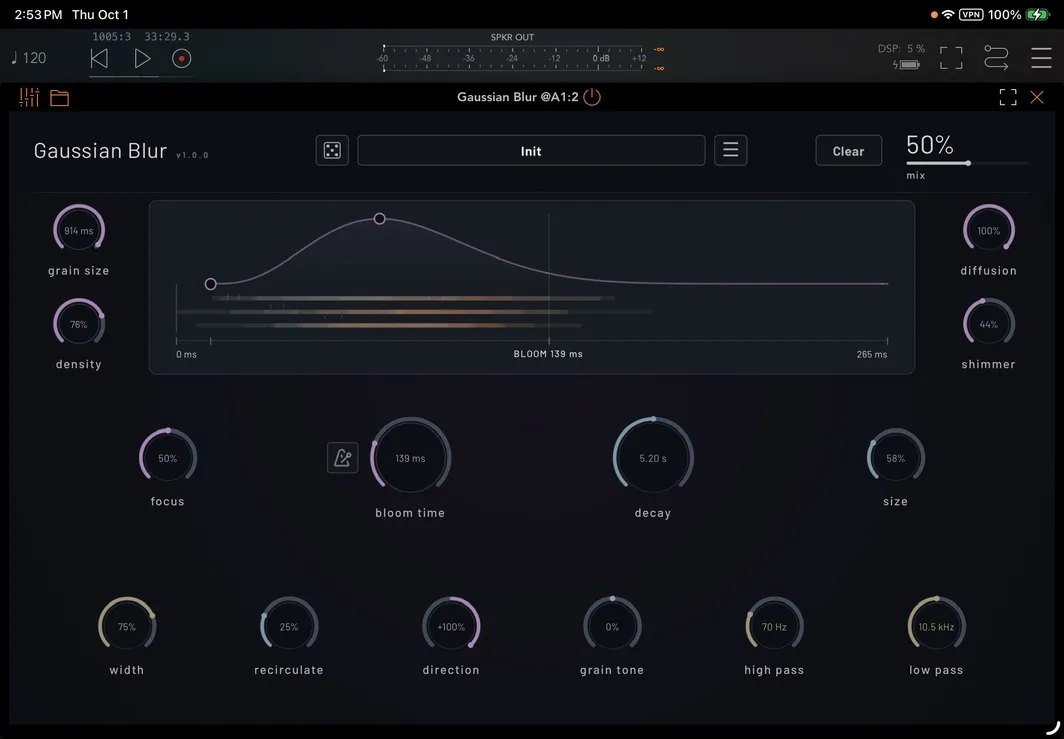Start playback with the play button

[142, 59]
